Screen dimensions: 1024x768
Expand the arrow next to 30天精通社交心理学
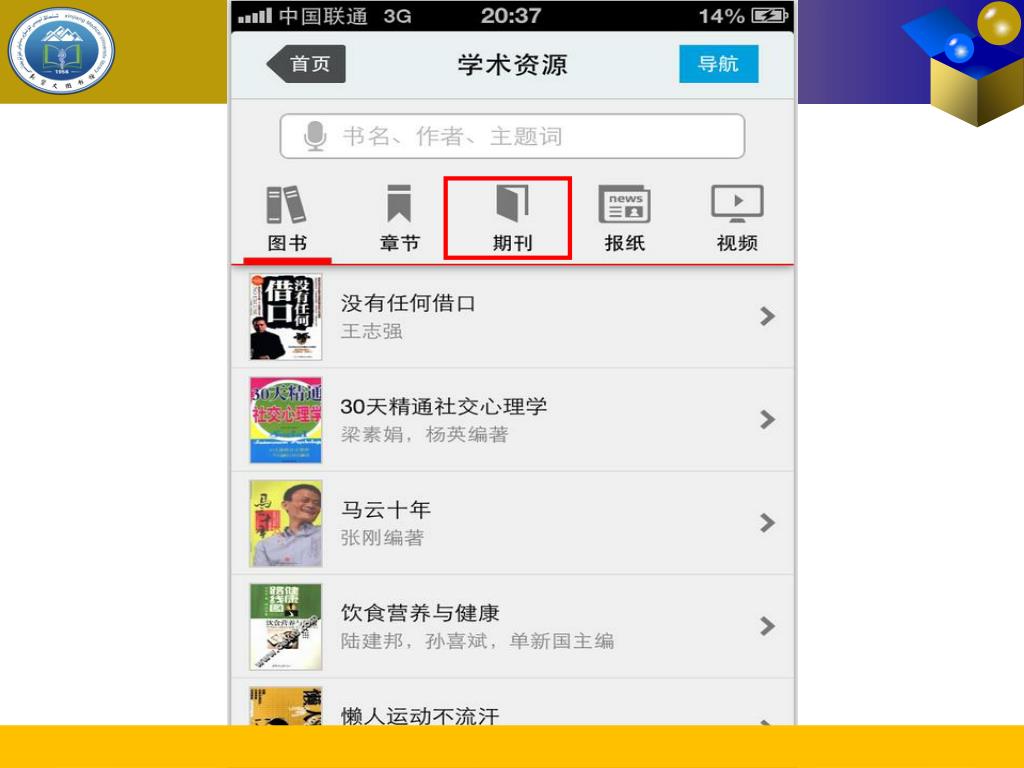[767, 420]
